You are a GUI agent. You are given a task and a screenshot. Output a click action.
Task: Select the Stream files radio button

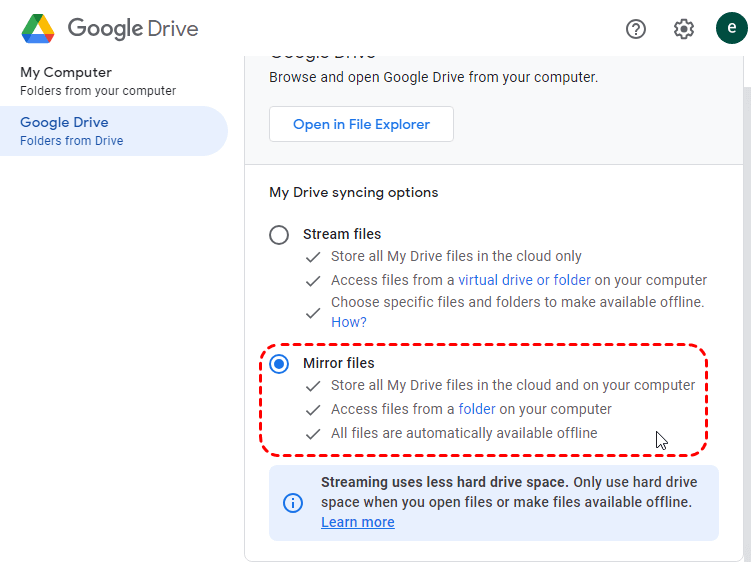280,235
